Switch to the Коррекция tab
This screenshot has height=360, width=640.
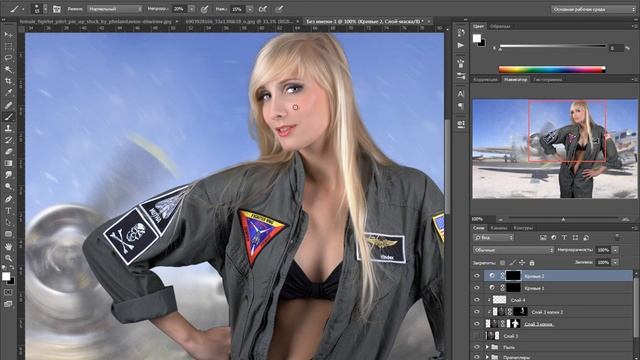485,80
